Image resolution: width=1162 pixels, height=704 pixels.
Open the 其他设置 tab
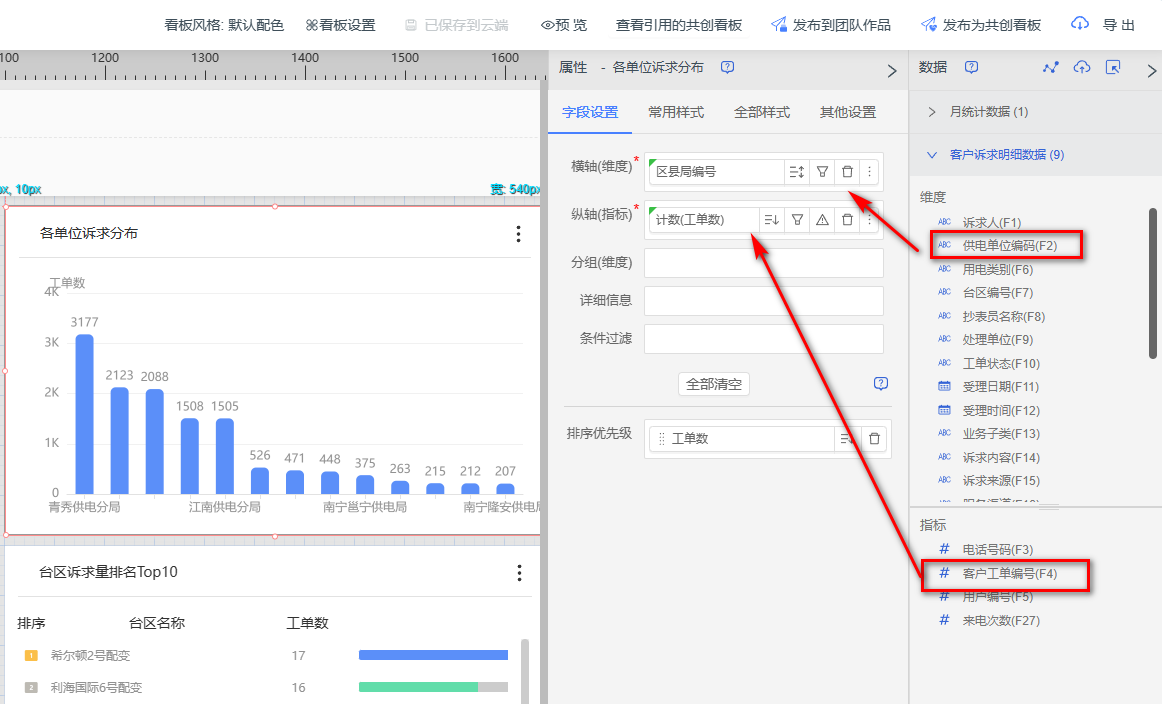click(x=847, y=112)
